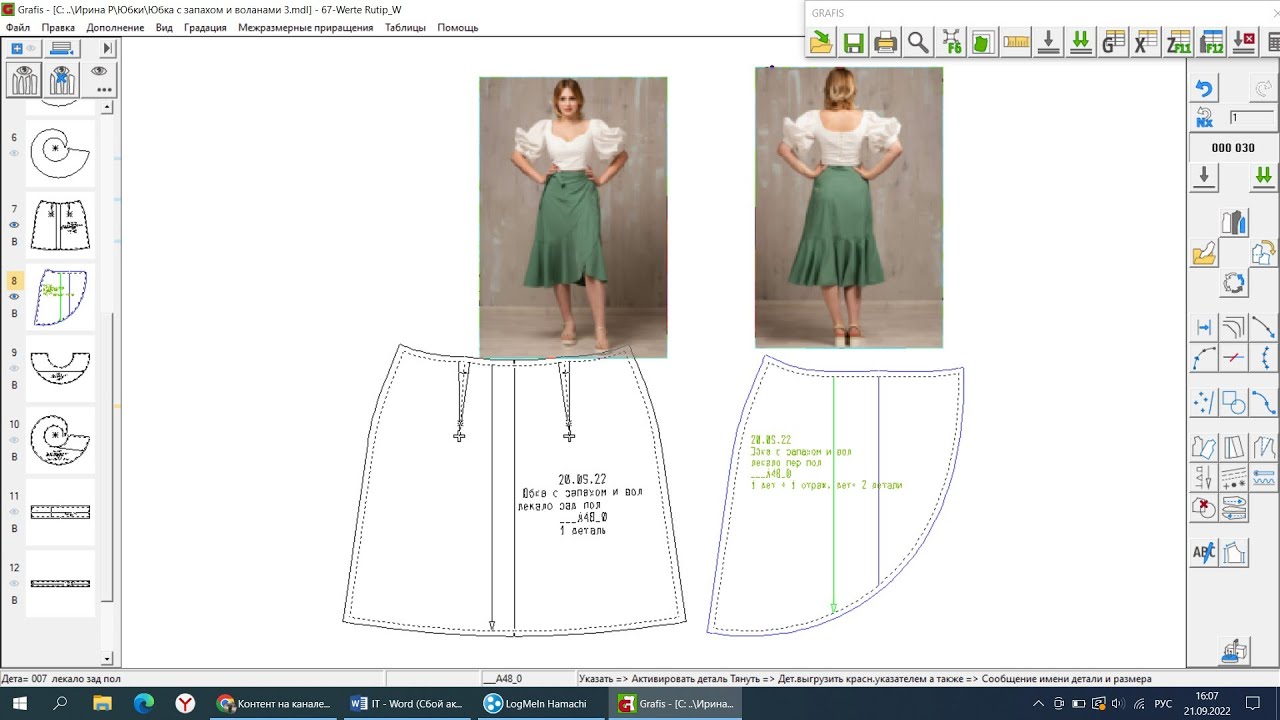Save the pattern with the floppy disk icon
1280x720 pixels.
coord(853,42)
